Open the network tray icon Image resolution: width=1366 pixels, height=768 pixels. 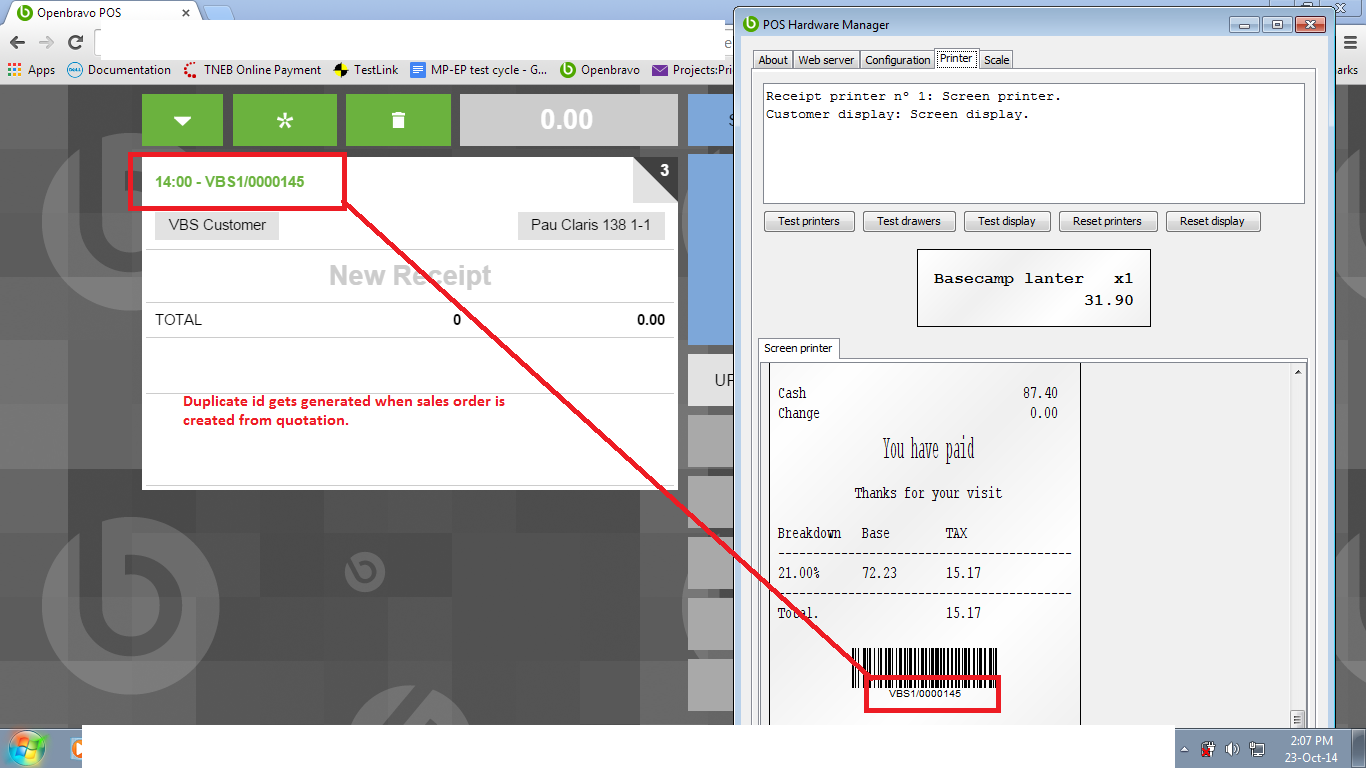1255,749
